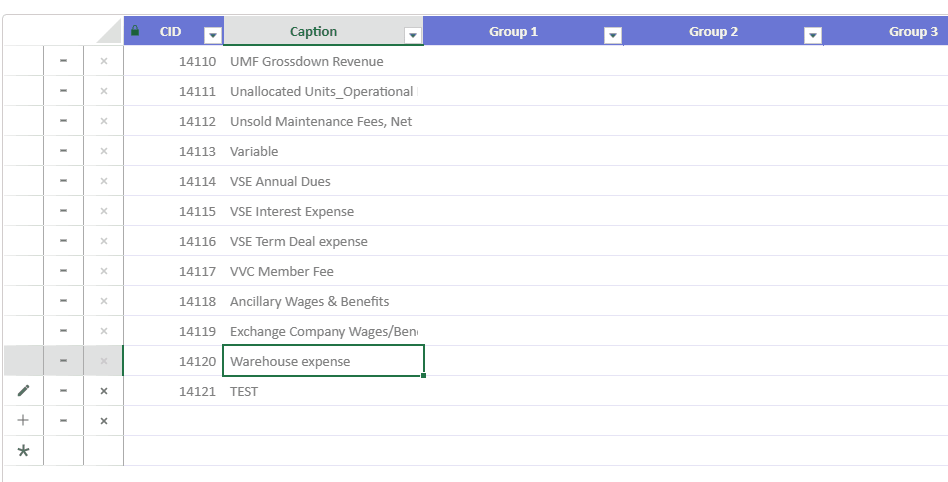Click the green lock icon in CID header
This screenshot has width=948, height=482.
pos(135,31)
